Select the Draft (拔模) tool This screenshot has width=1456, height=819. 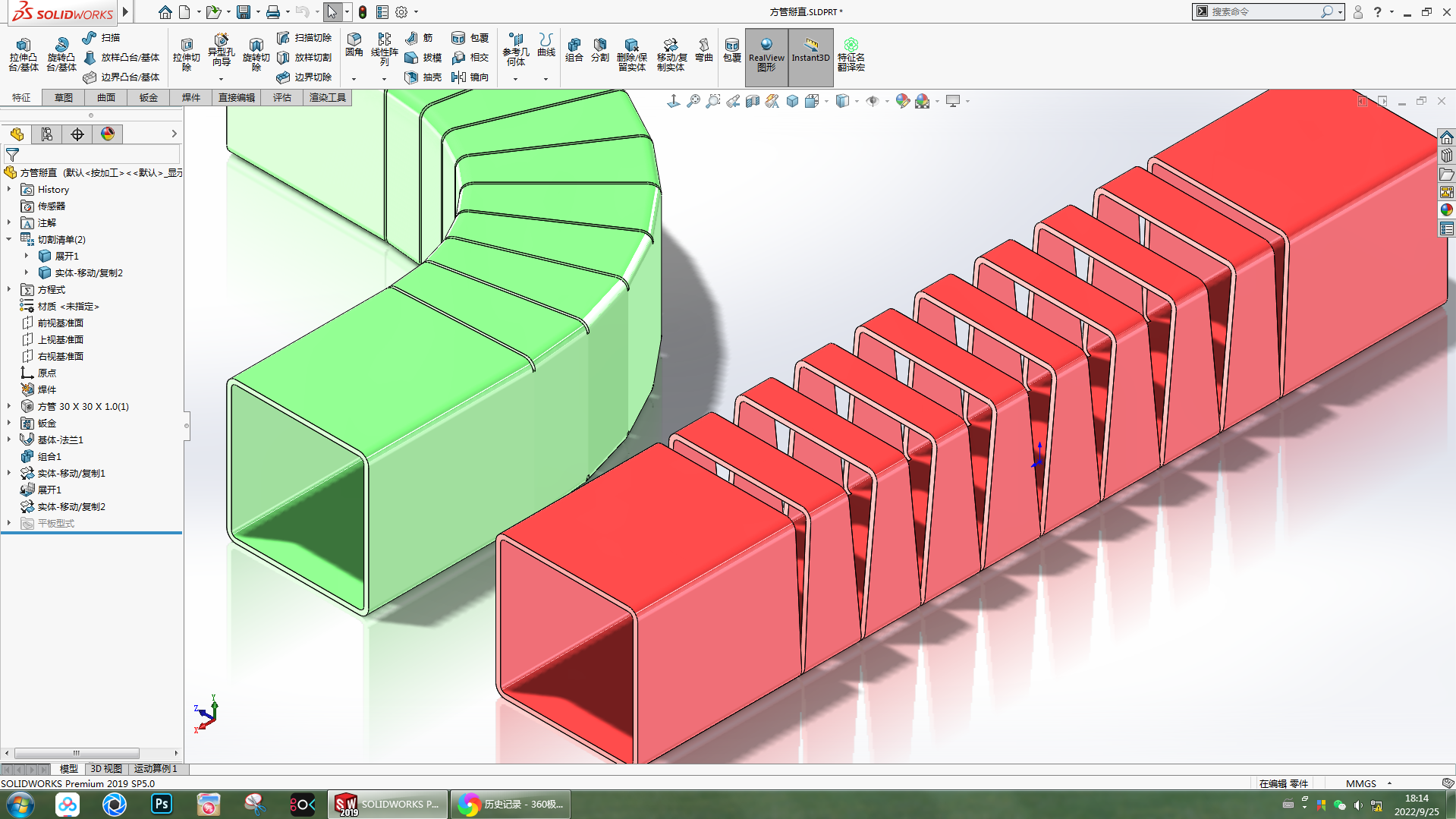pyautogui.click(x=423, y=57)
